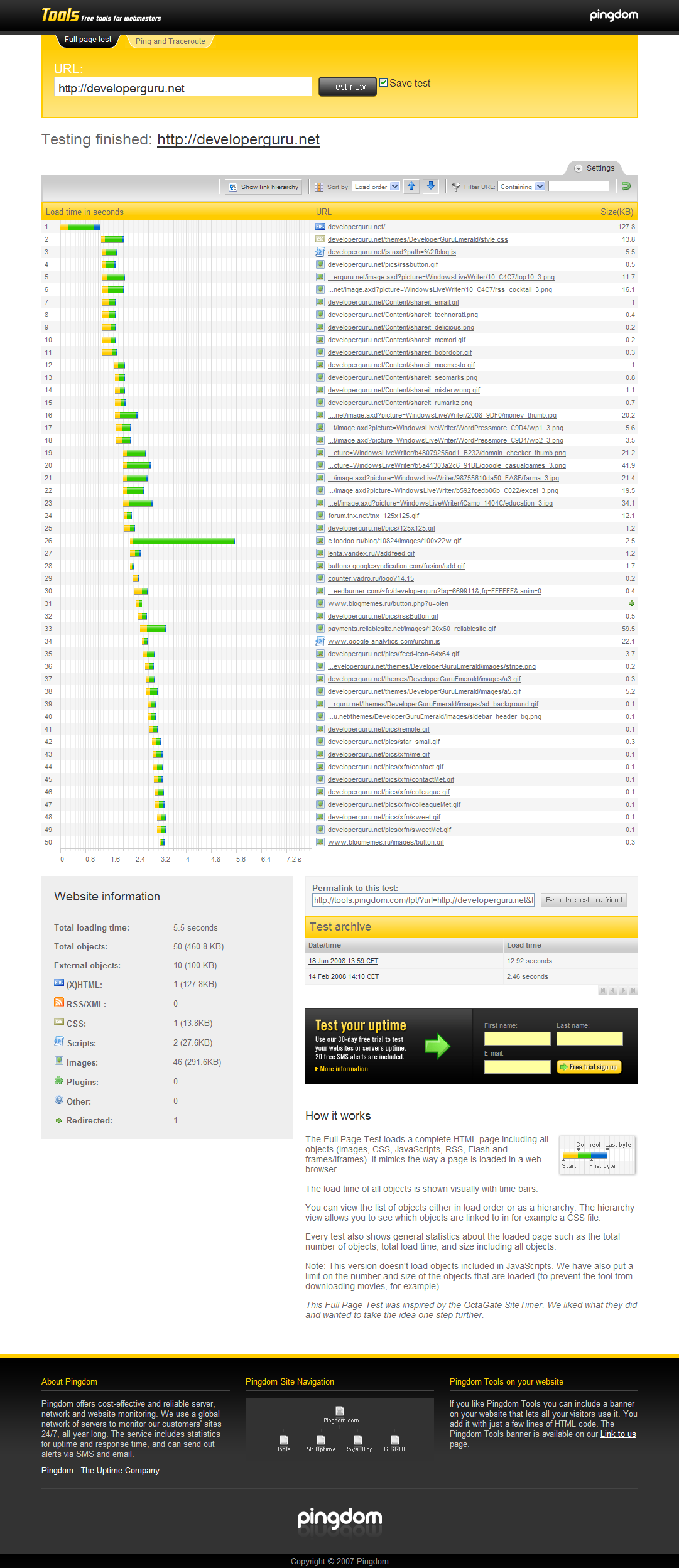679x1568 pixels.
Task: Select the Full page test tab
Action: click(x=88, y=40)
